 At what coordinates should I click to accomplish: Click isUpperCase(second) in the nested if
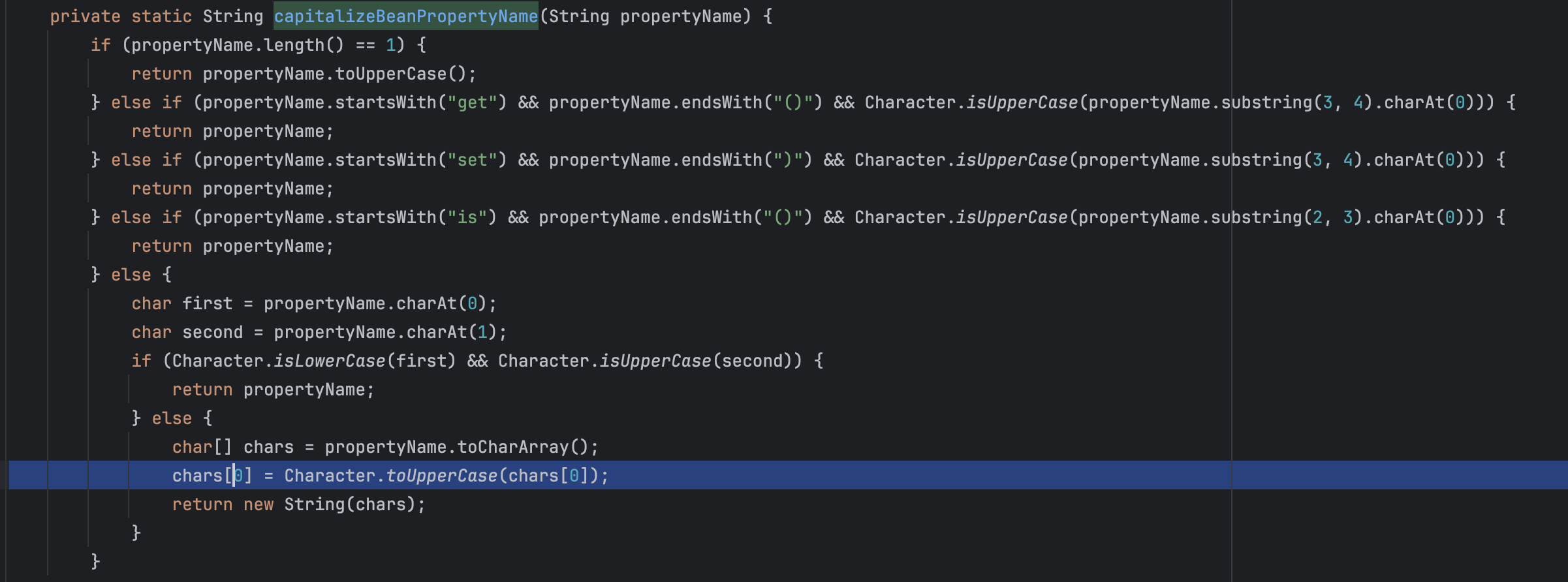pos(655,361)
